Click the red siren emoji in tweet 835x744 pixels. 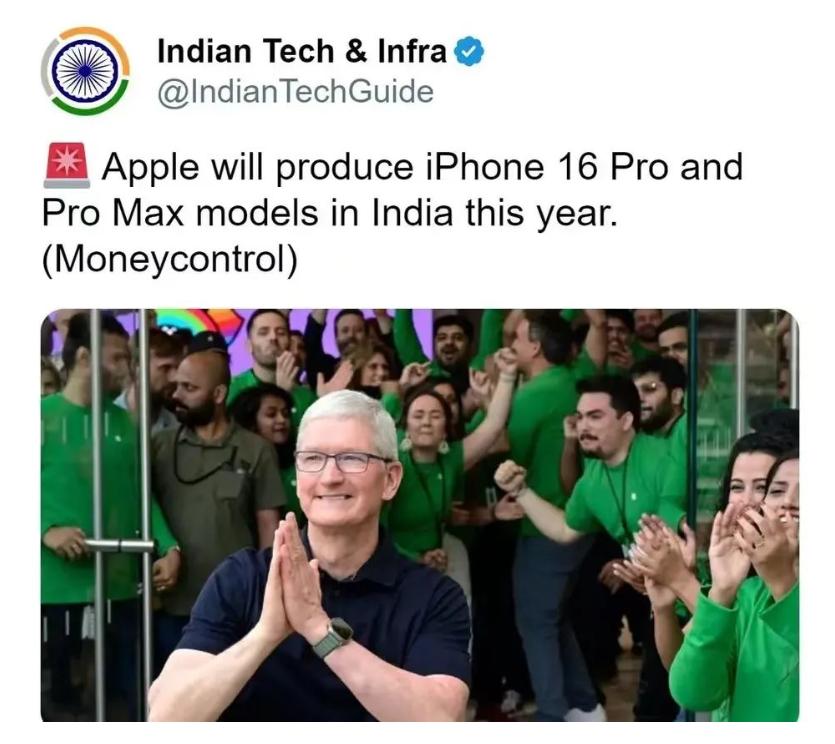point(67,166)
